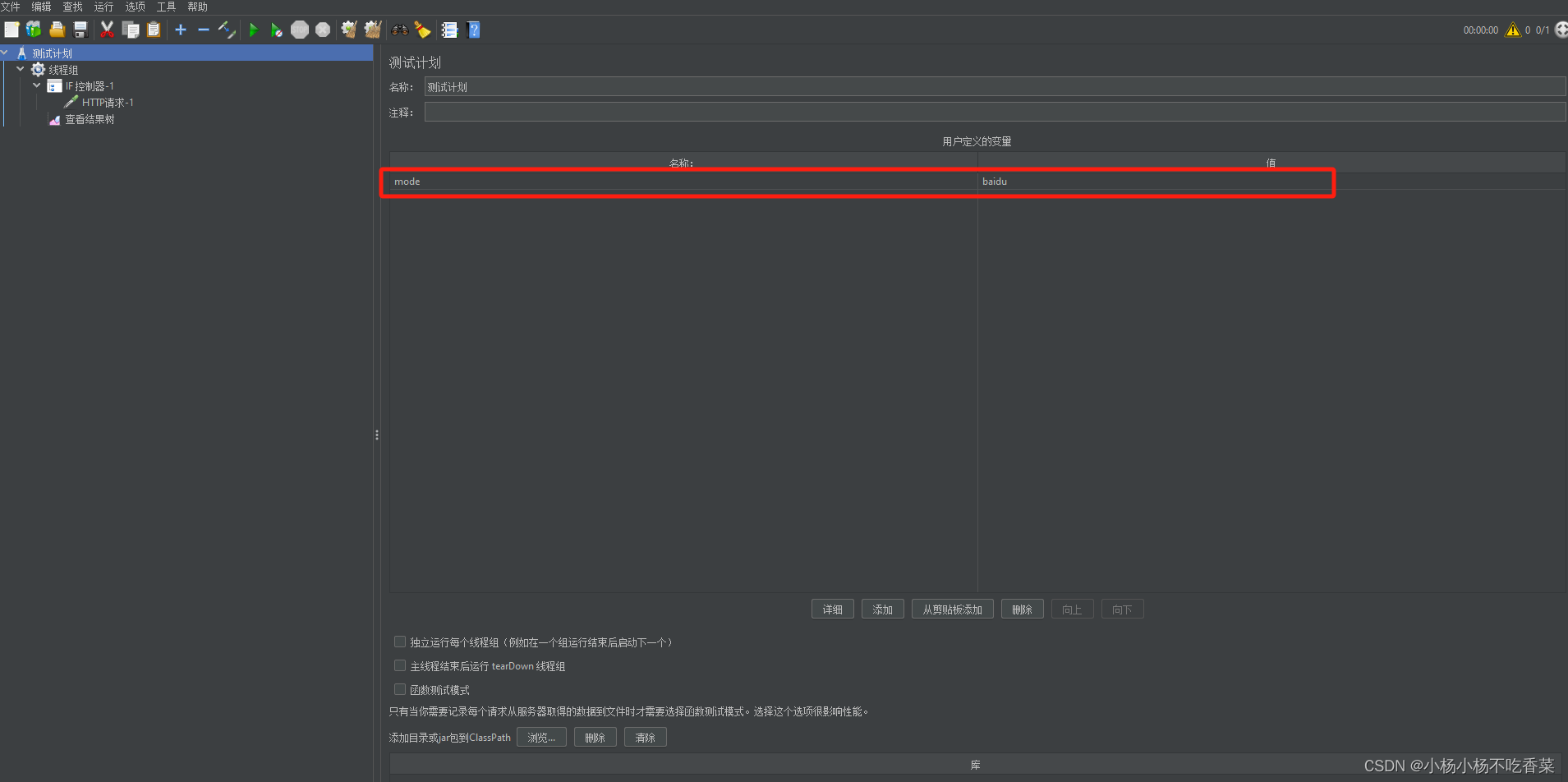Paste using the clipboard icon

pyautogui.click(x=153, y=30)
